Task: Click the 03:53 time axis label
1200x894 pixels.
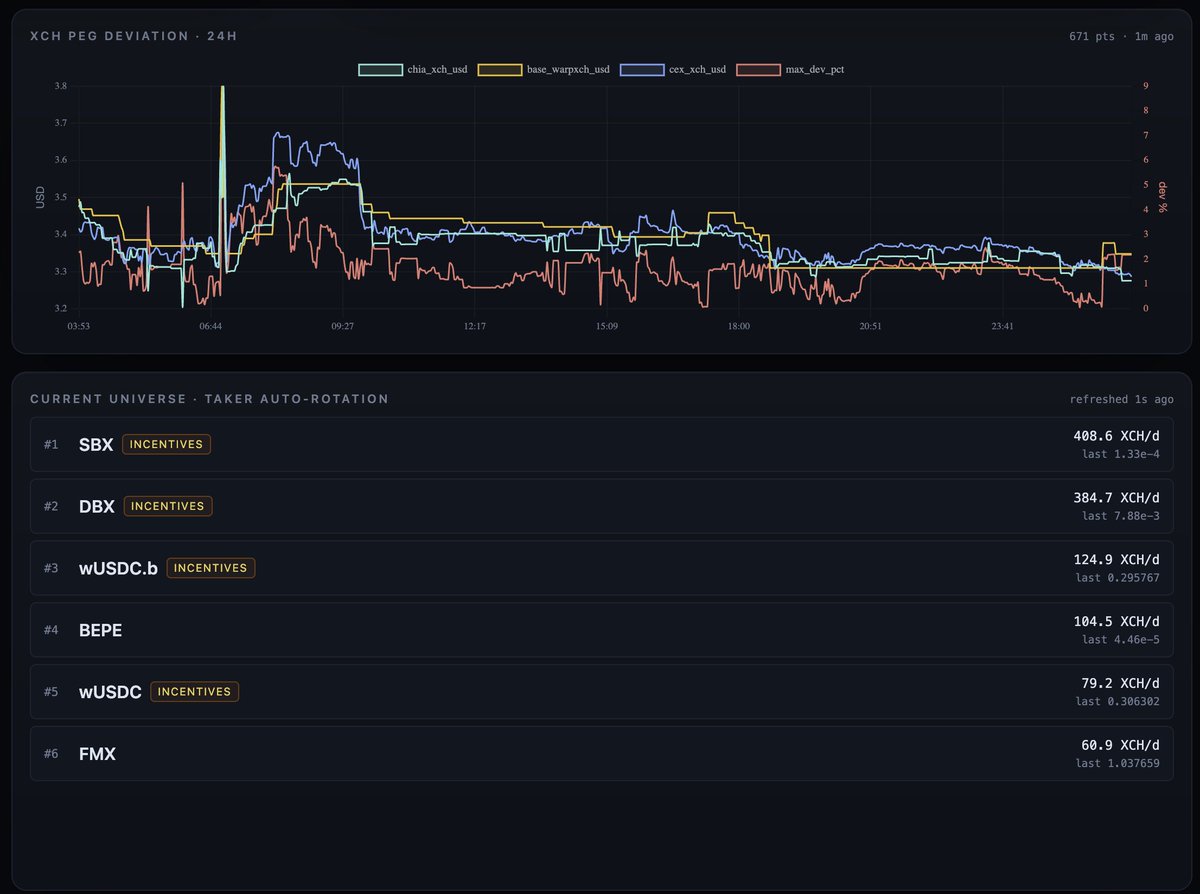Action: [80, 326]
